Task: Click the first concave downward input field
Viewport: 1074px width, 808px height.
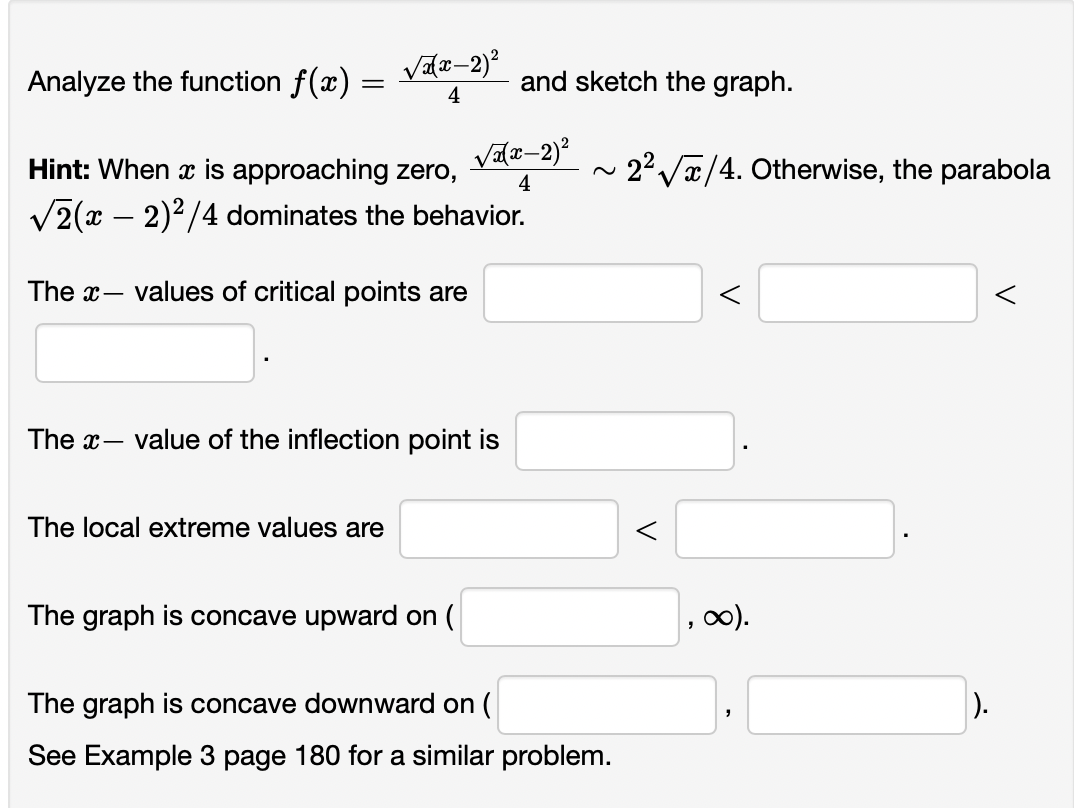Action: click(605, 705)
